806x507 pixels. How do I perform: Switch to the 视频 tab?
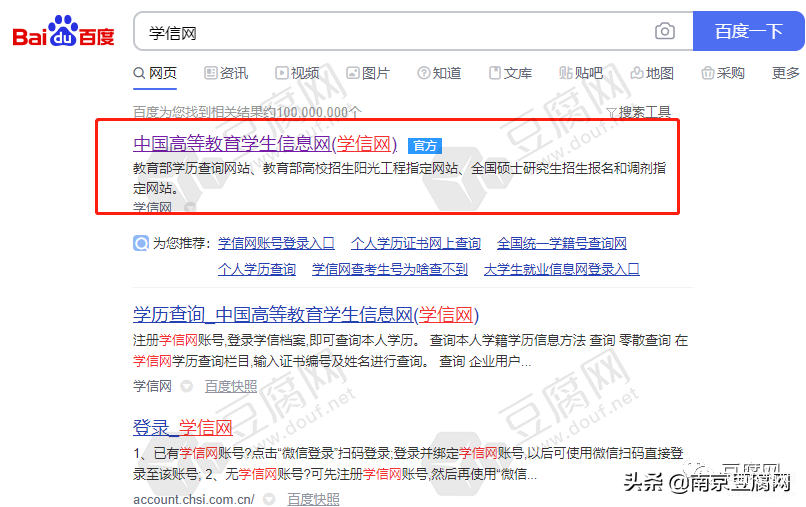[297, 73]
